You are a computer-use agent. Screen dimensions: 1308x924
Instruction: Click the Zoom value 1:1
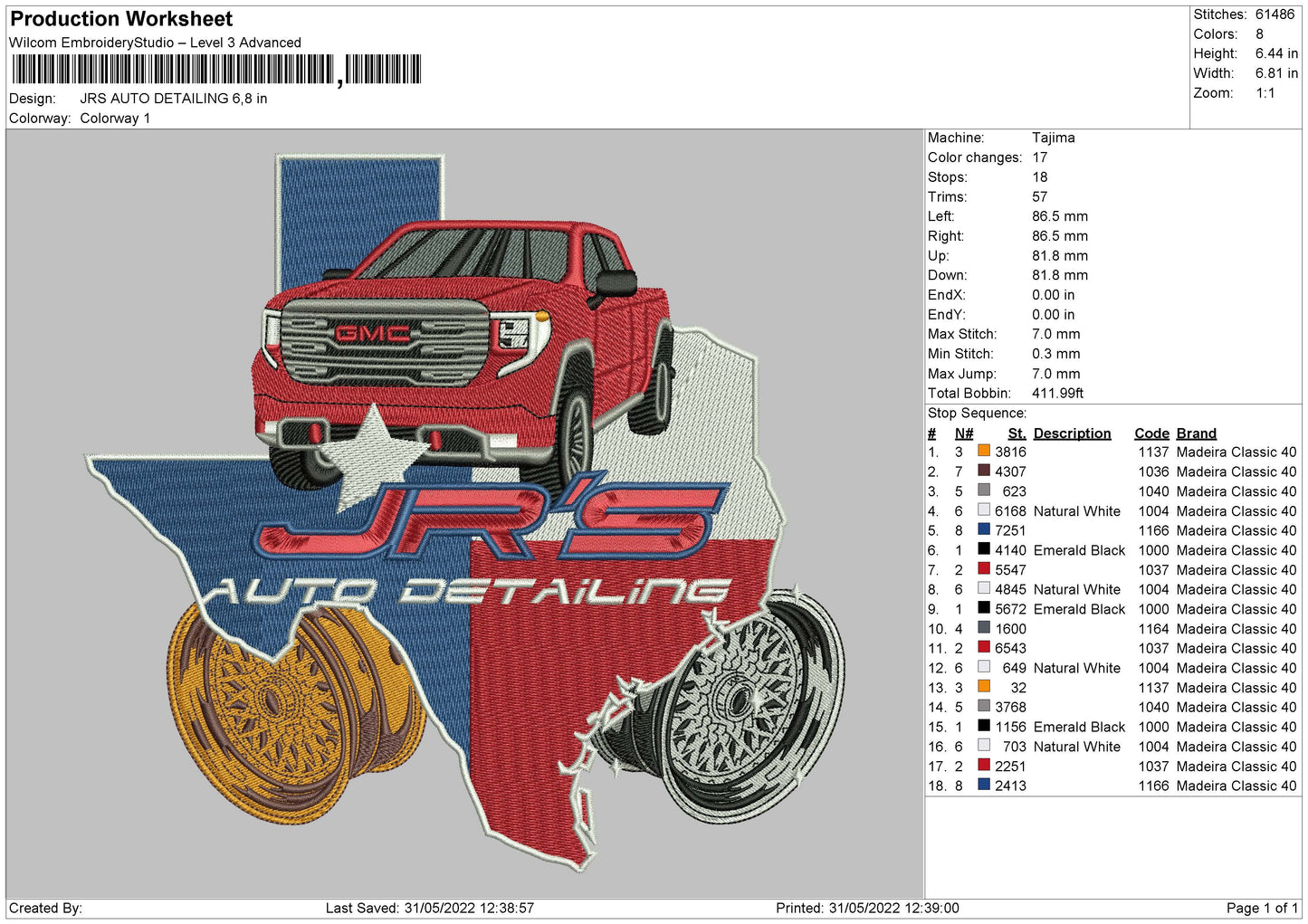[1265, 93]
